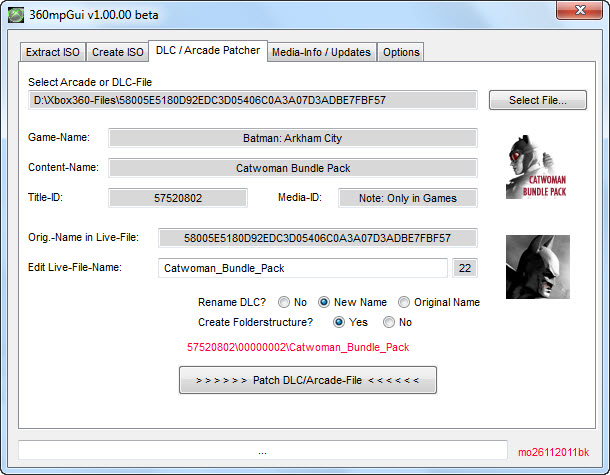Pick 'Original Name' rename option

[404, 302]
